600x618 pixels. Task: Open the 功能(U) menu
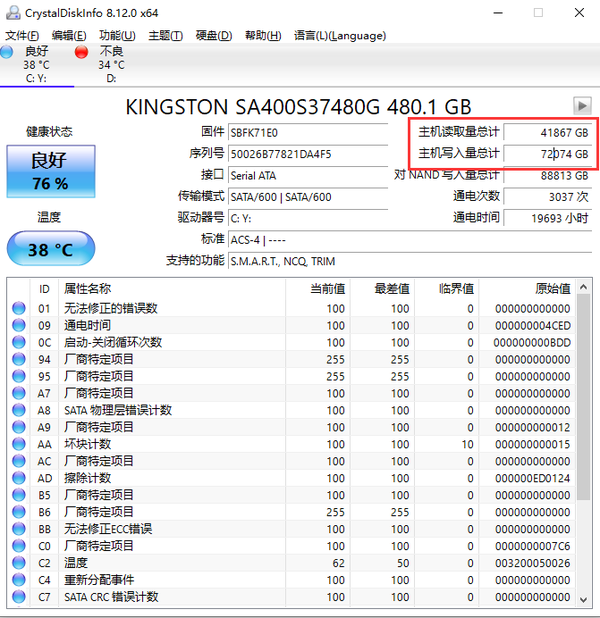click(x=117, y=36)
